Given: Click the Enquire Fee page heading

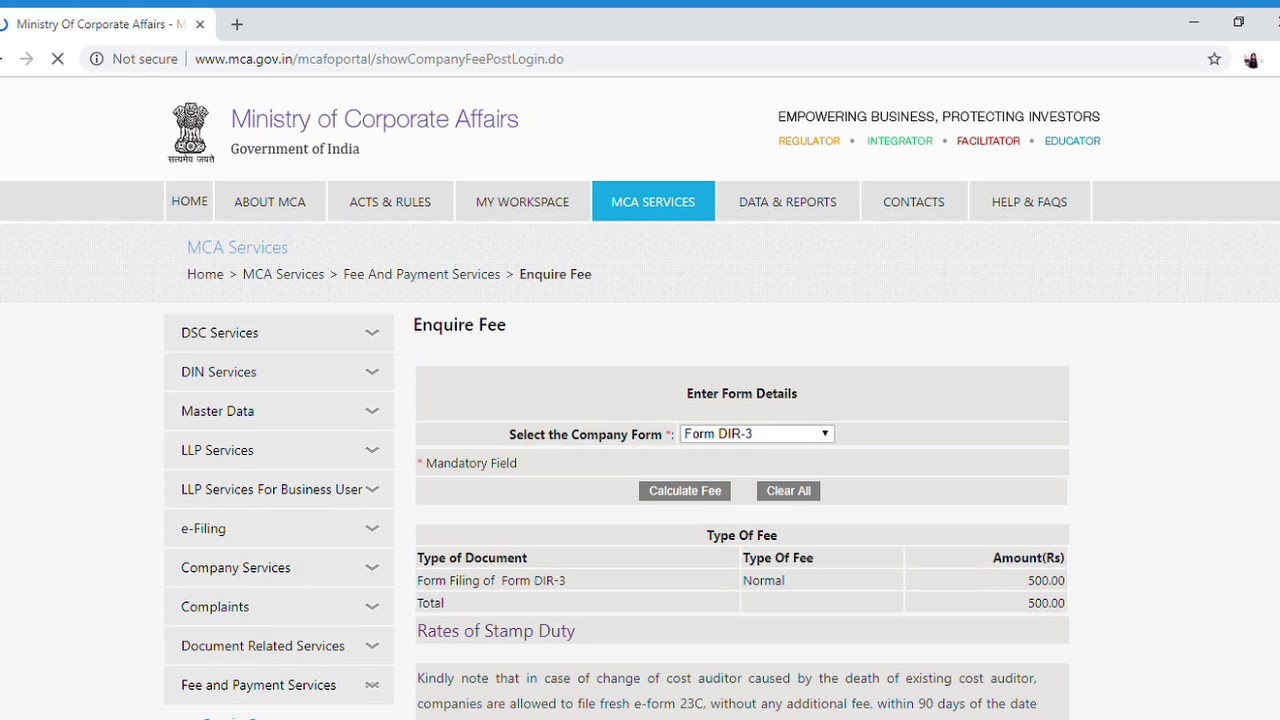Looking at the screenshot, I should tap(459, 325).
